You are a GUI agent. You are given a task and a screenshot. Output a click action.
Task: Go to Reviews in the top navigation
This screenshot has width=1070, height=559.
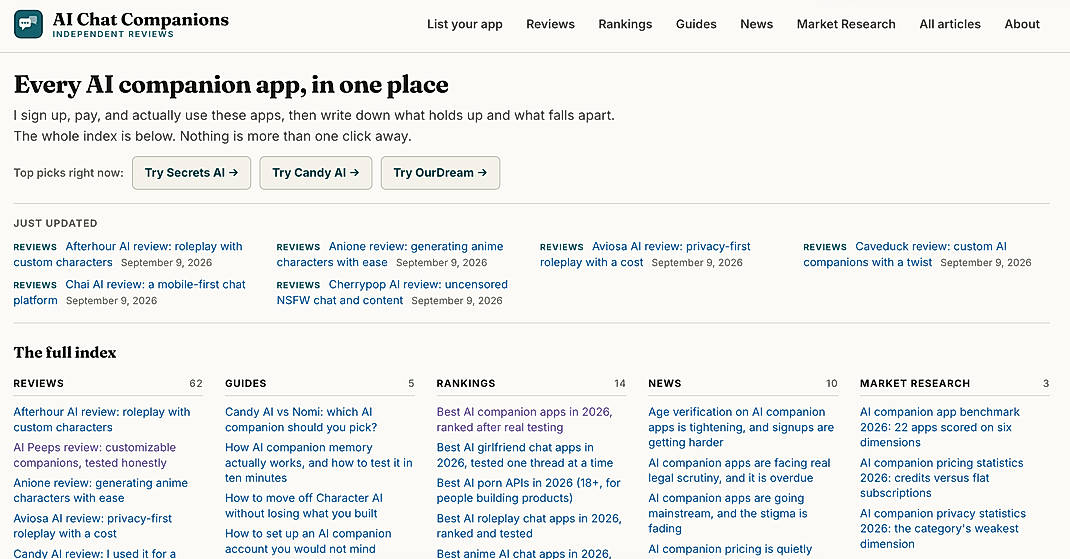[550, 24]
